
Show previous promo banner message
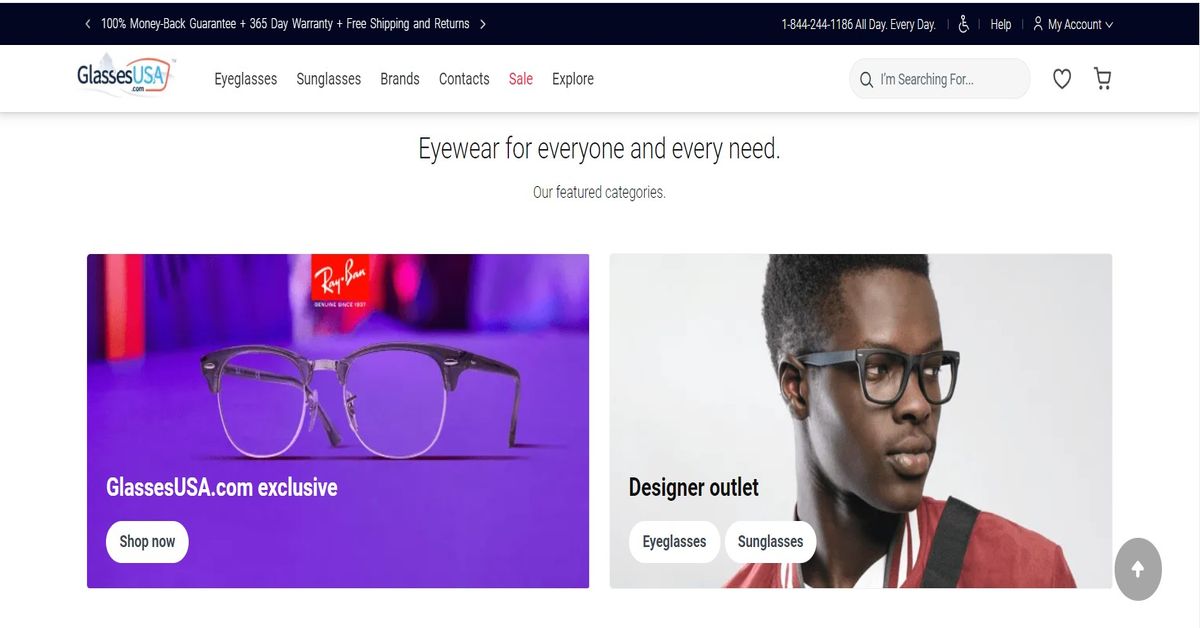(87, 24)
